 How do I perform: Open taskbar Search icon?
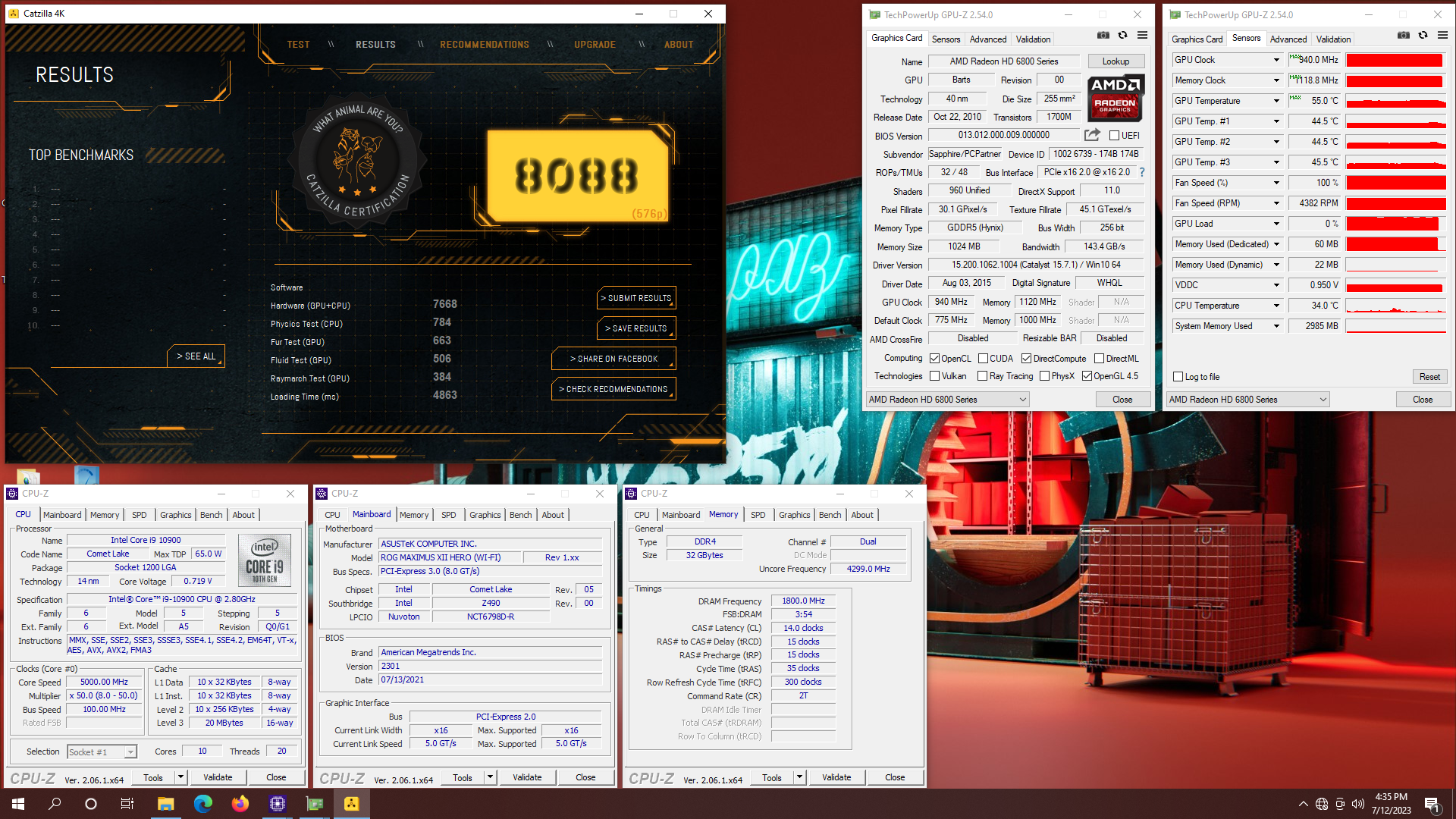(x=55, y=804)
